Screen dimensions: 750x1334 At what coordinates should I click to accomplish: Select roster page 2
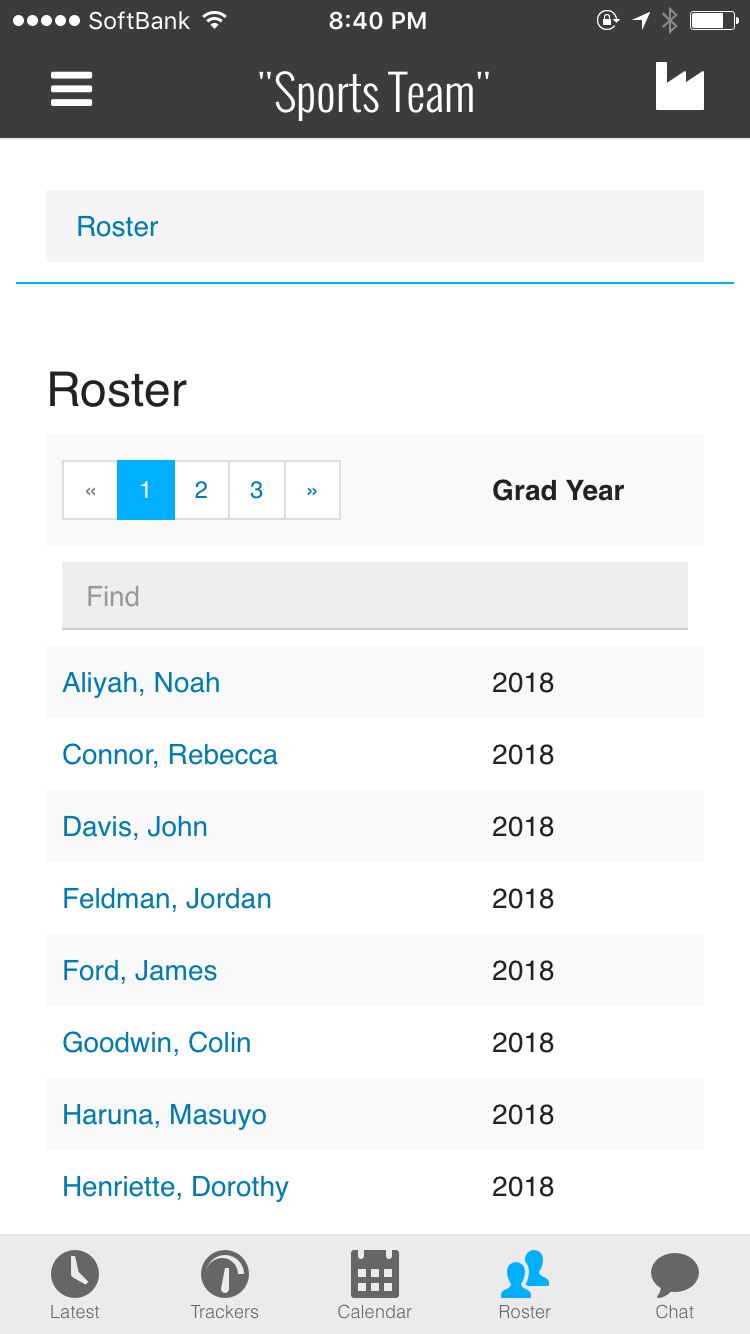tap(201, 490)
